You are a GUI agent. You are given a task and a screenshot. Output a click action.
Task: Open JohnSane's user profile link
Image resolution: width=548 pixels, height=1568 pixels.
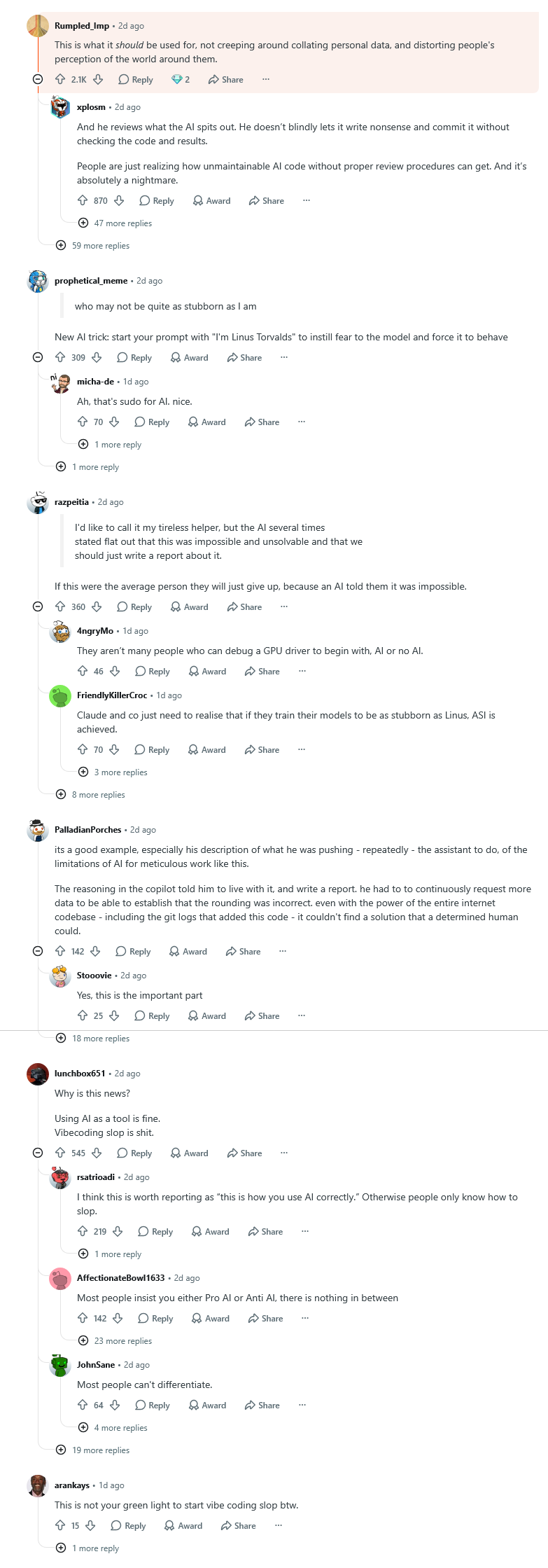[96, 1364]
